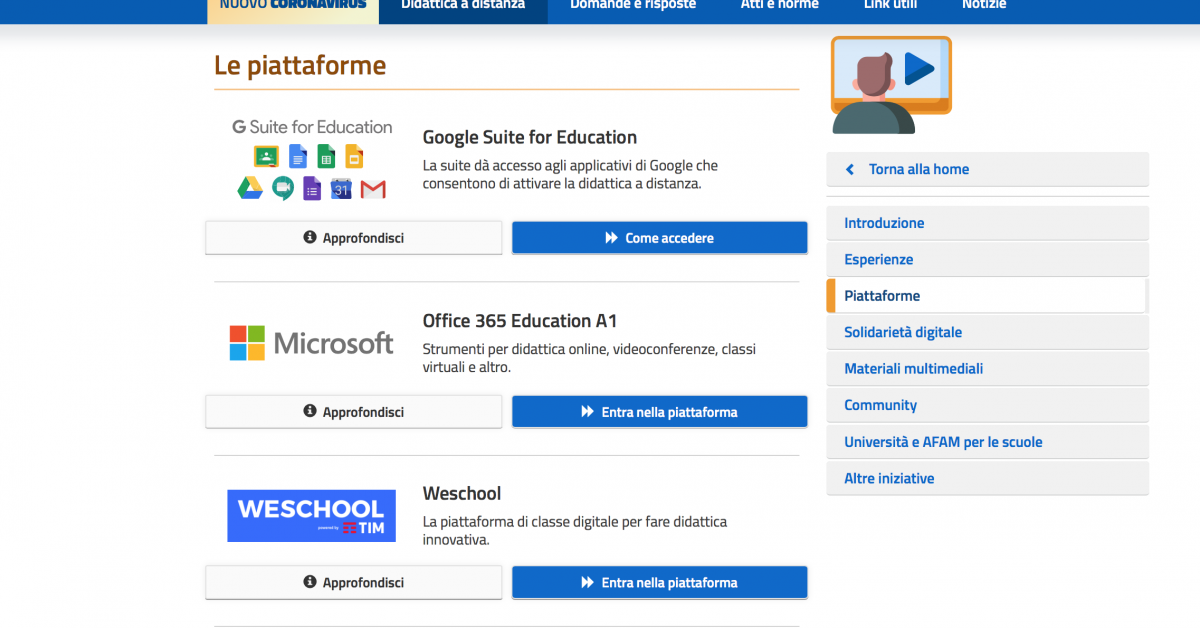Click the video lesson illustration icon
This screenshot has height=628, width=1200.
pyautogui.click(x=891, y=85)
